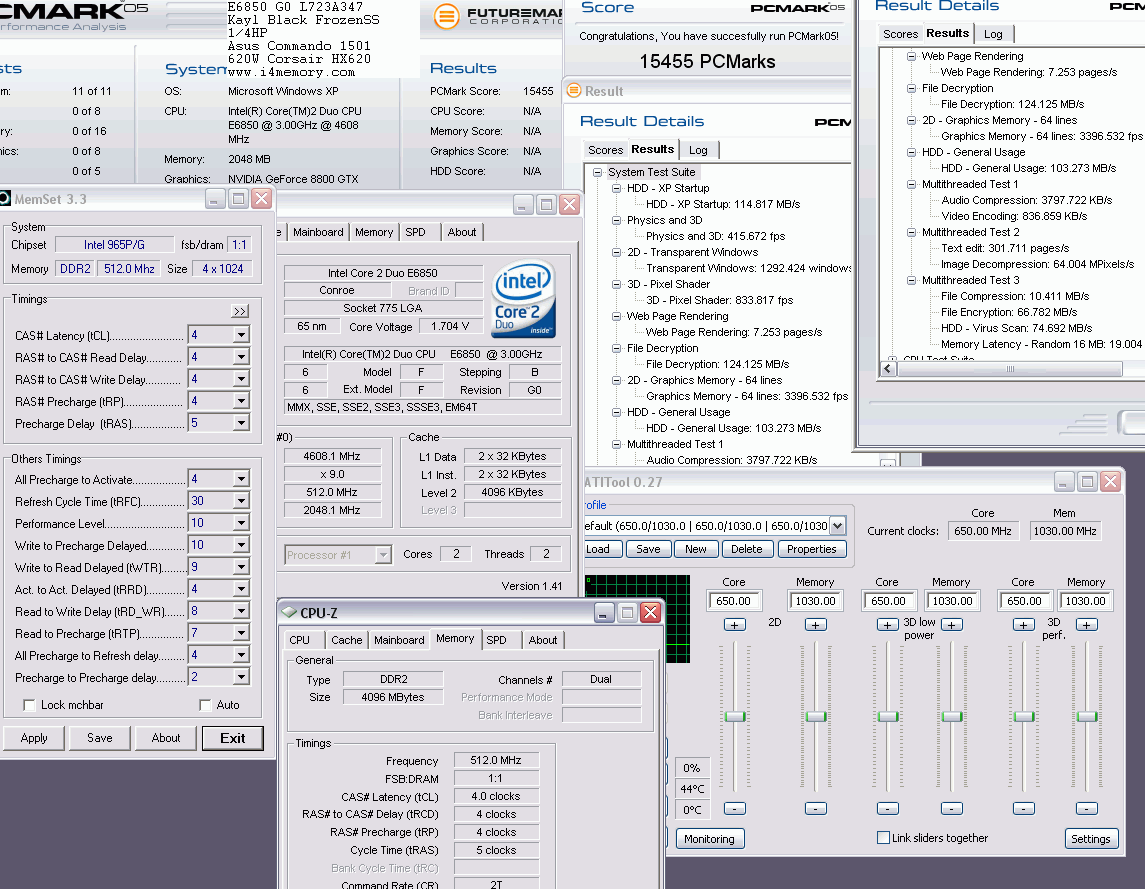
Task: Select Scores tab in middle Result Details
Action: 605,150
